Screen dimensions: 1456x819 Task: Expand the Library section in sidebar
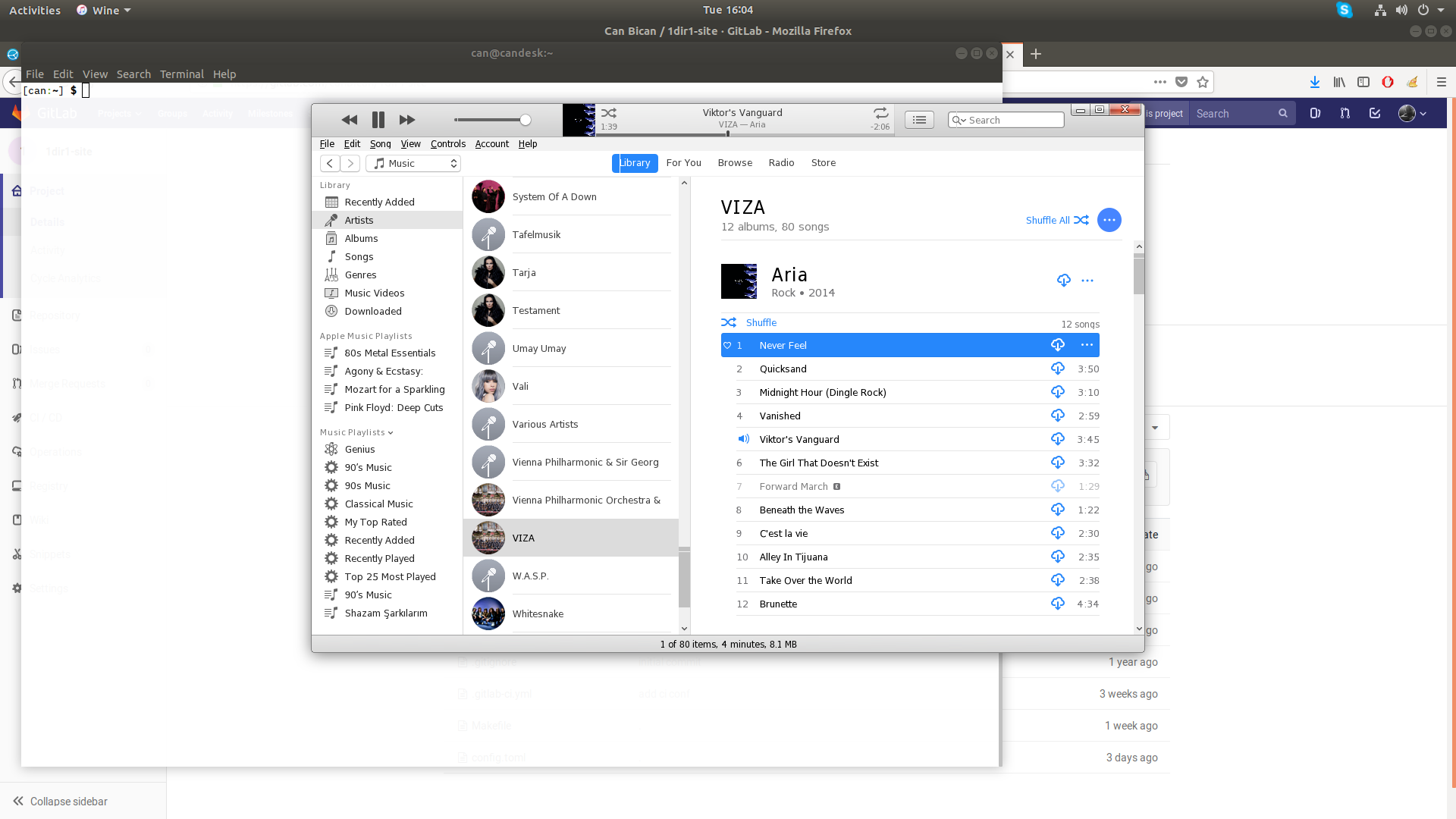(334, 185)
